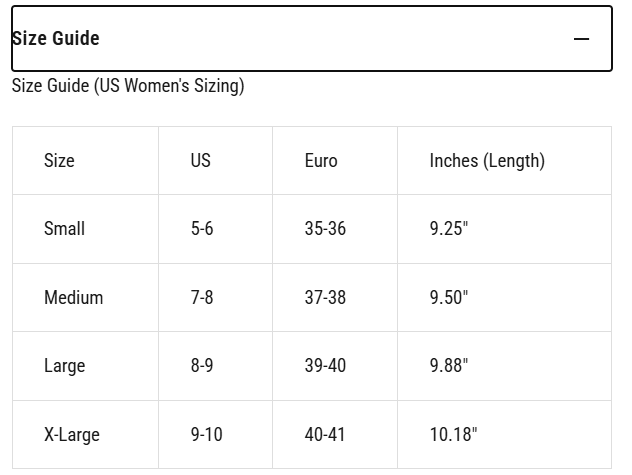Select the Euro column header cell

pos(321,160)
